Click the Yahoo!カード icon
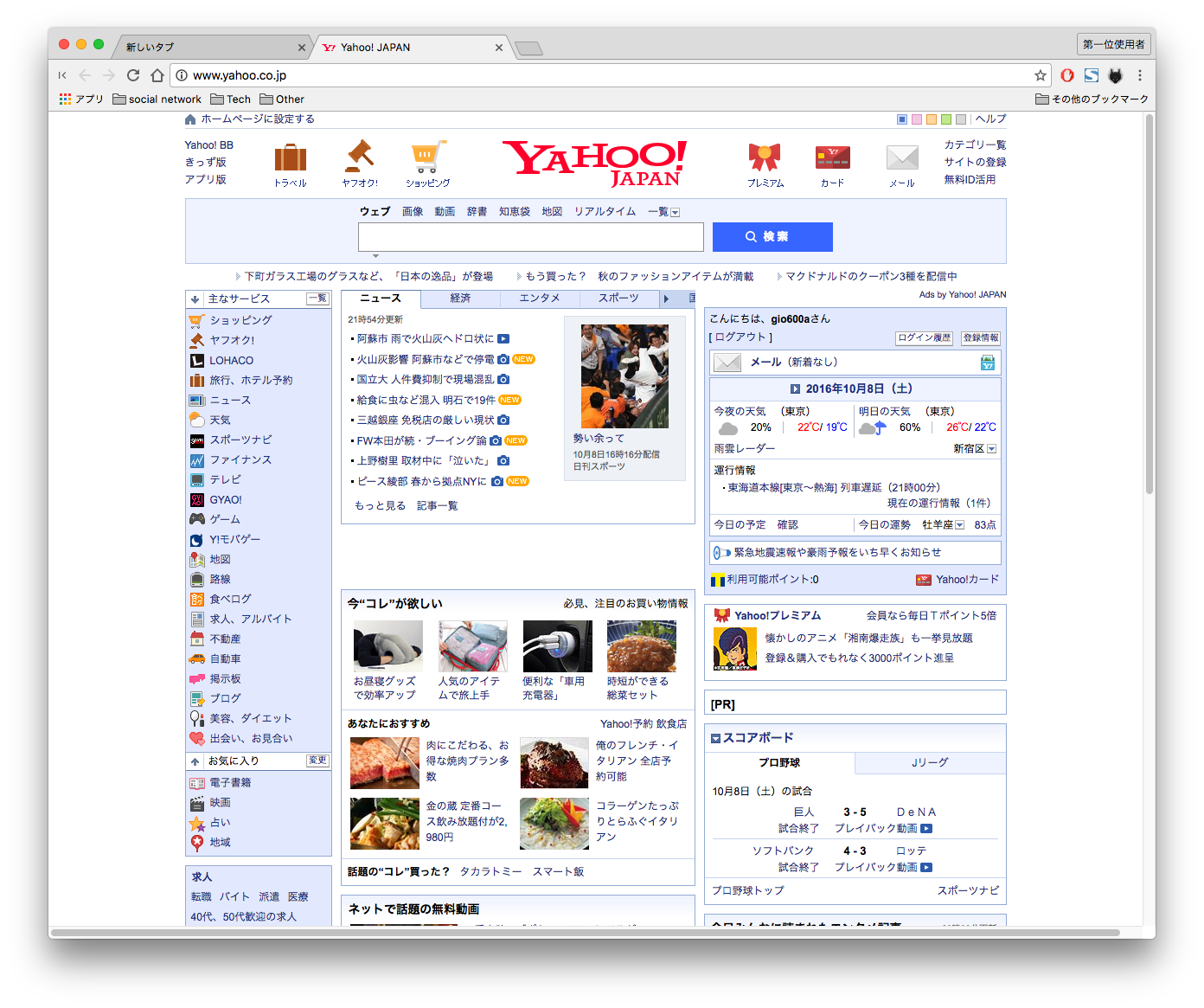 pyautogui.click(x=924, y=580)
